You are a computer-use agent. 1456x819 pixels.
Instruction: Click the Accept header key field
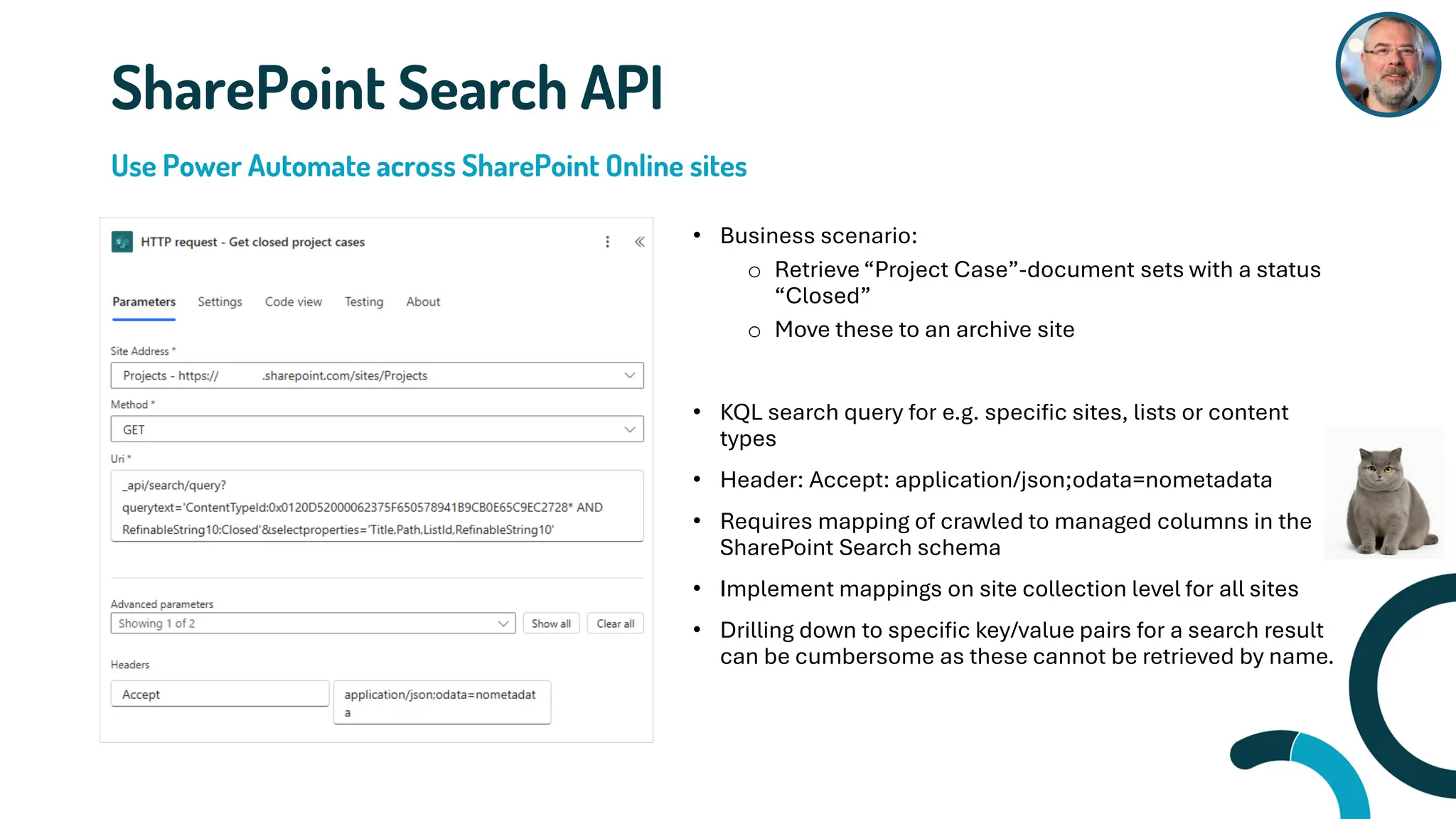pos(220,694)
